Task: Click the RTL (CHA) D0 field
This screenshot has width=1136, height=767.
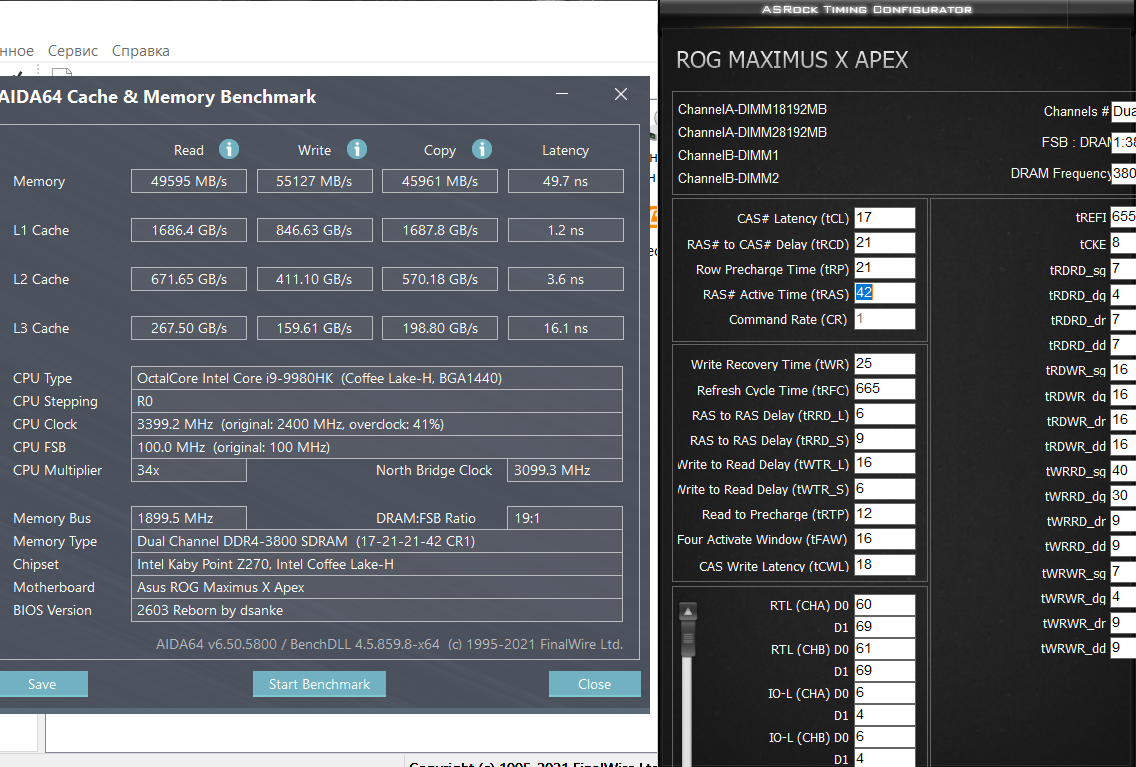Action: pyautogui.click(x=885, y=605)
